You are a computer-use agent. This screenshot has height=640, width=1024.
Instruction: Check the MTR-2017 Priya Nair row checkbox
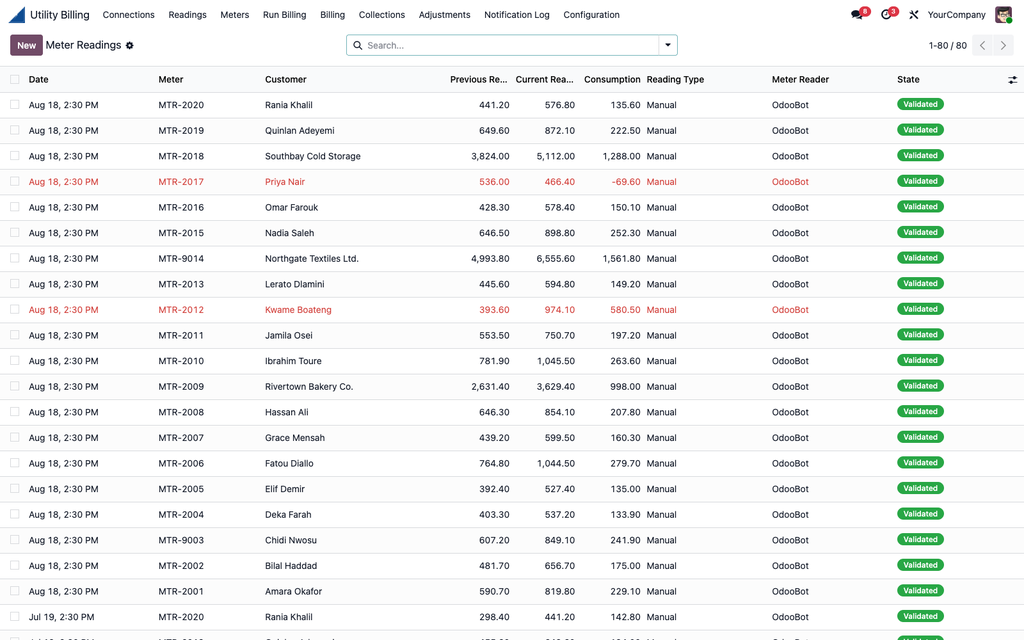(14, 182)
